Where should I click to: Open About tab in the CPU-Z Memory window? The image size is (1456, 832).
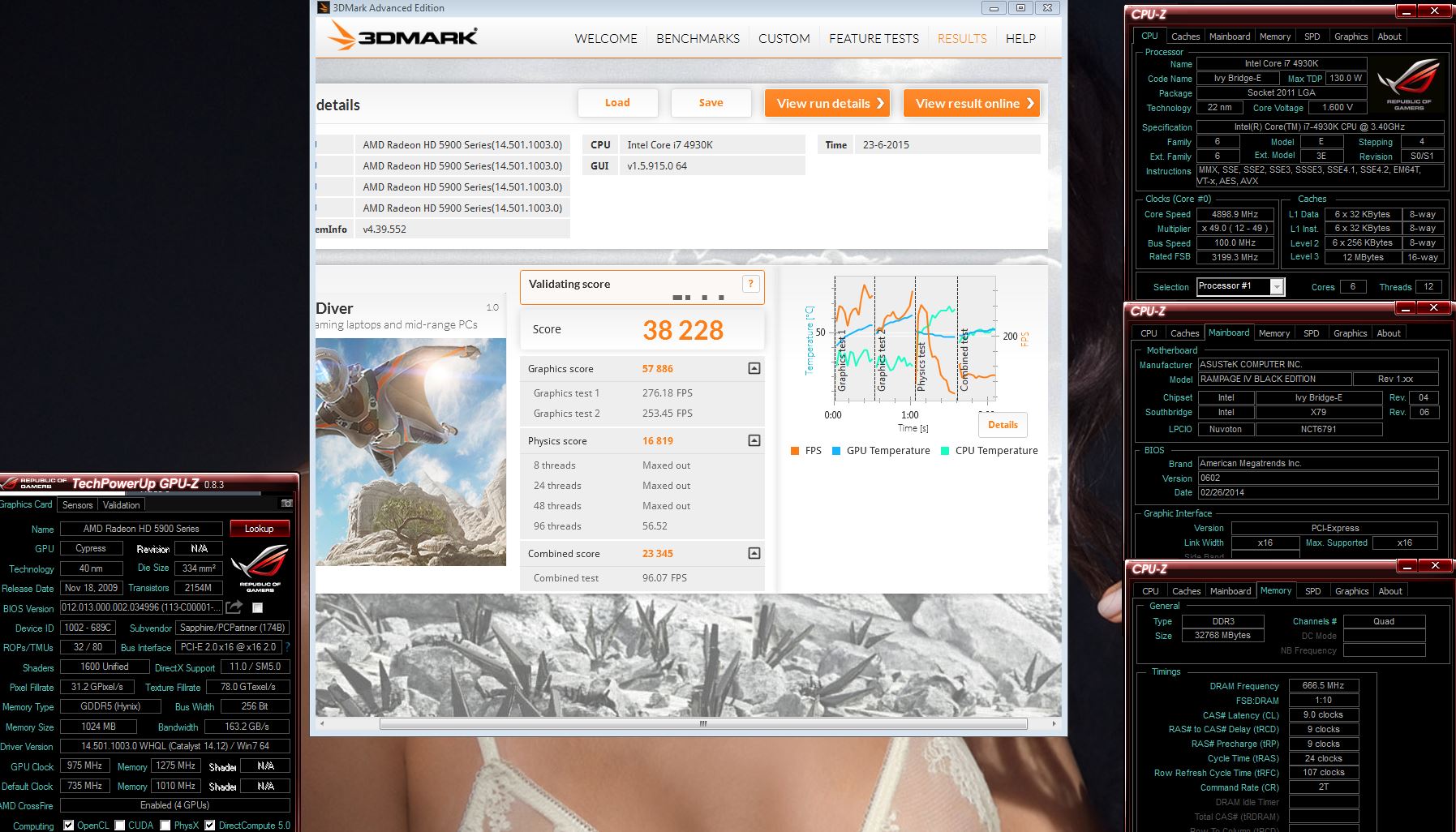(1389, 591)
